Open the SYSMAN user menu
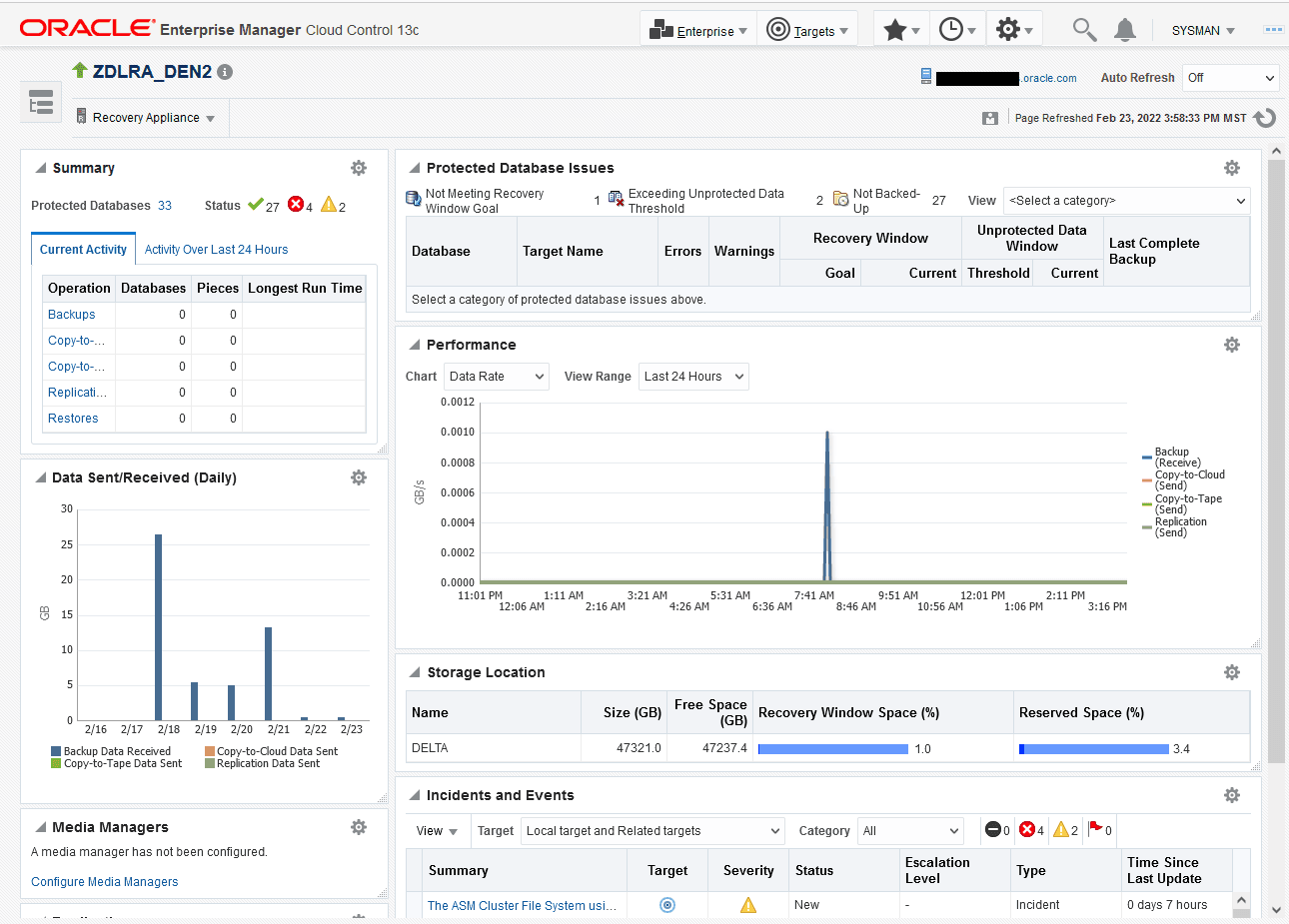The height and width of the screenshot is (924, 1289). pos(1203,31)
